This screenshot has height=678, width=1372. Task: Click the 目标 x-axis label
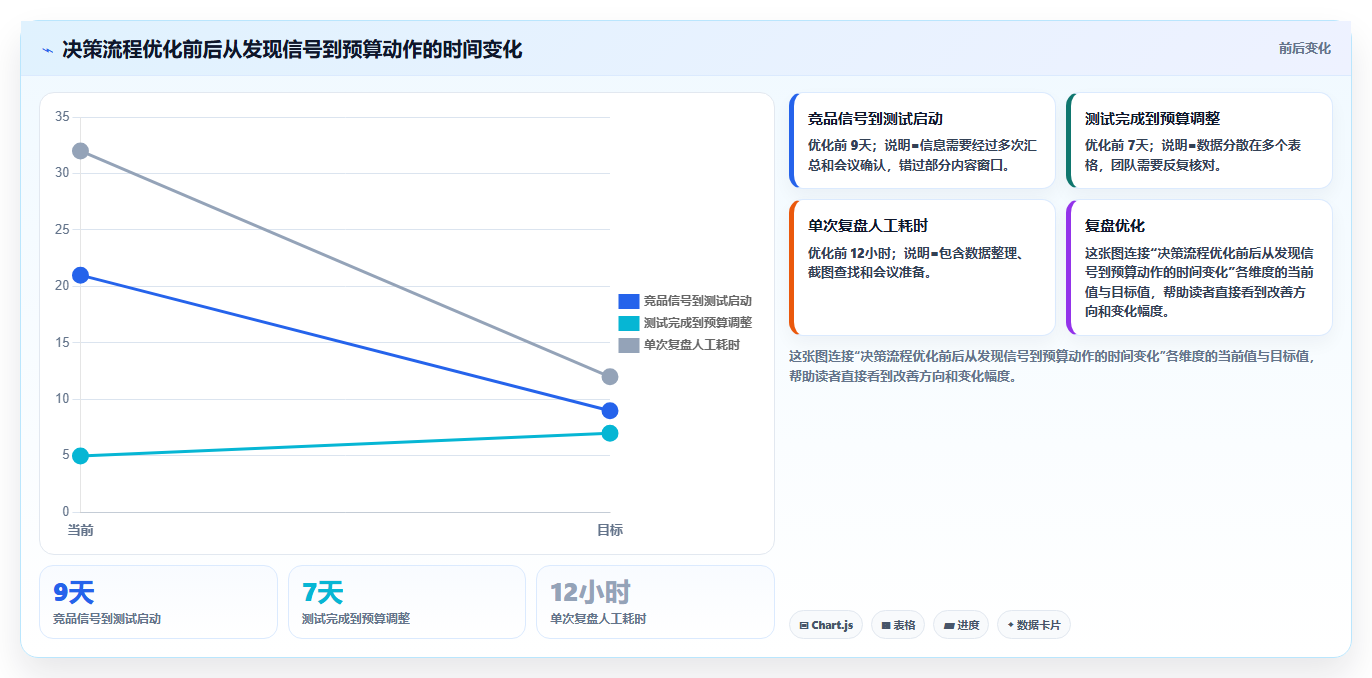(x=610, y=530)
